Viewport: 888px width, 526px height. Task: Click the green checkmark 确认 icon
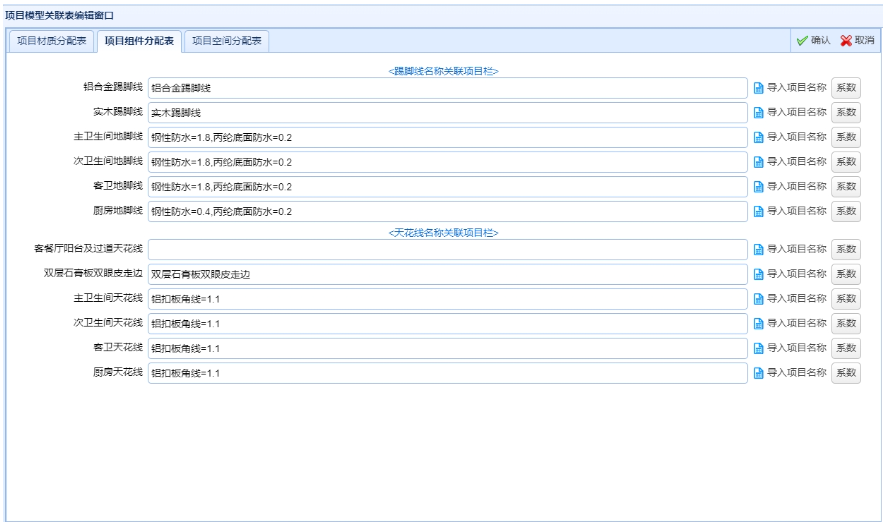(802, 41)
